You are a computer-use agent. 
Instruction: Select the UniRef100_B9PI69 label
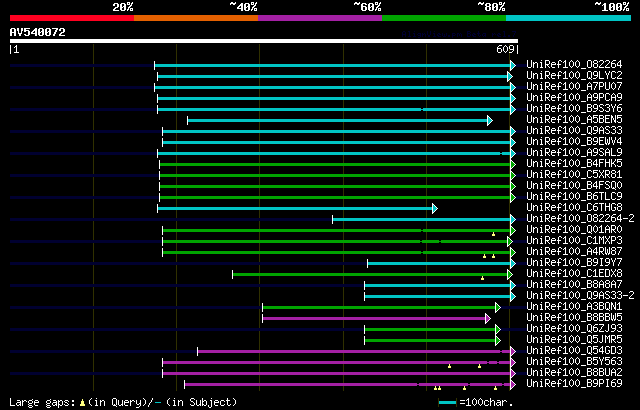point(574,384)
